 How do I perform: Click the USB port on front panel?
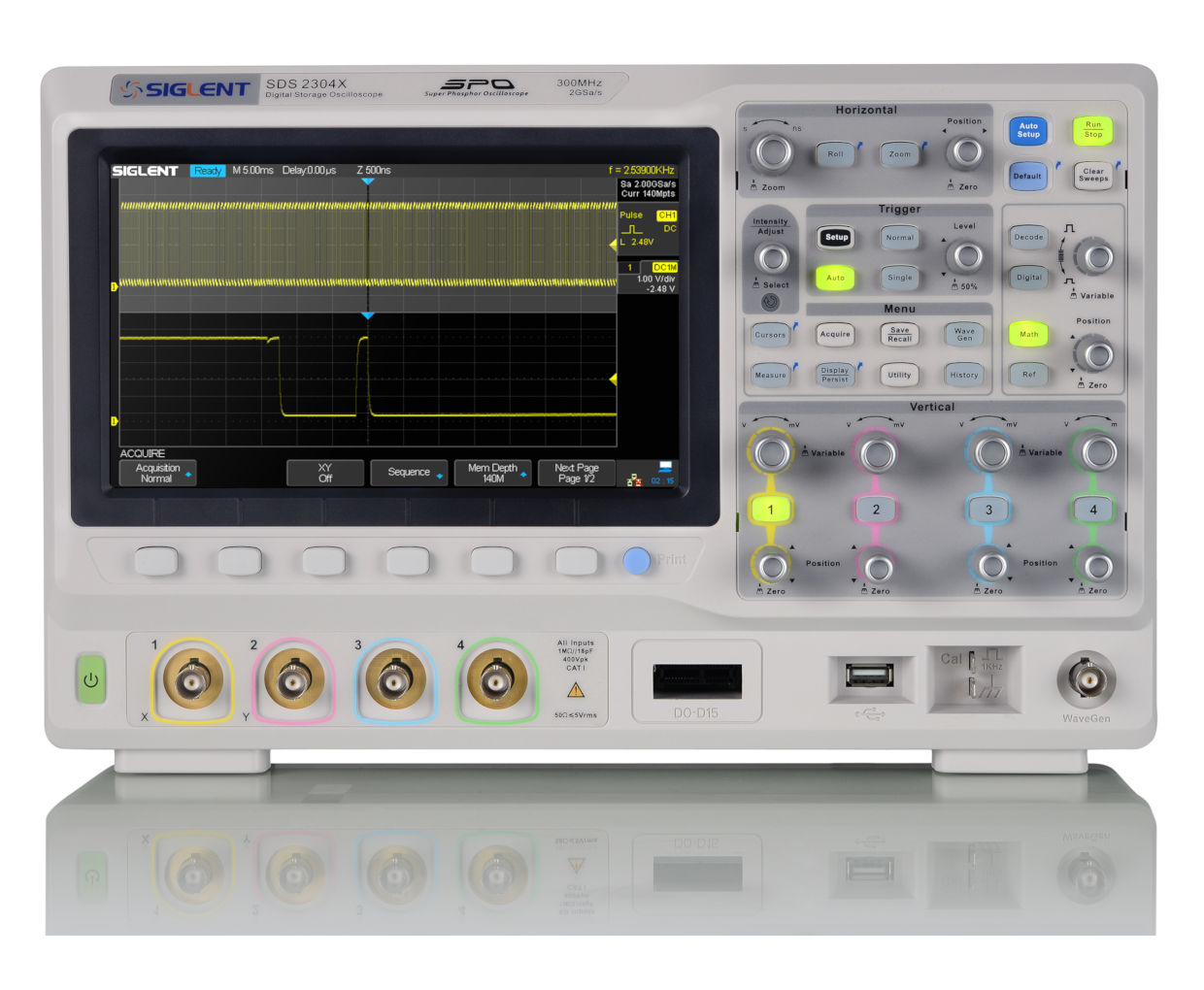click(x=869, y=676)
